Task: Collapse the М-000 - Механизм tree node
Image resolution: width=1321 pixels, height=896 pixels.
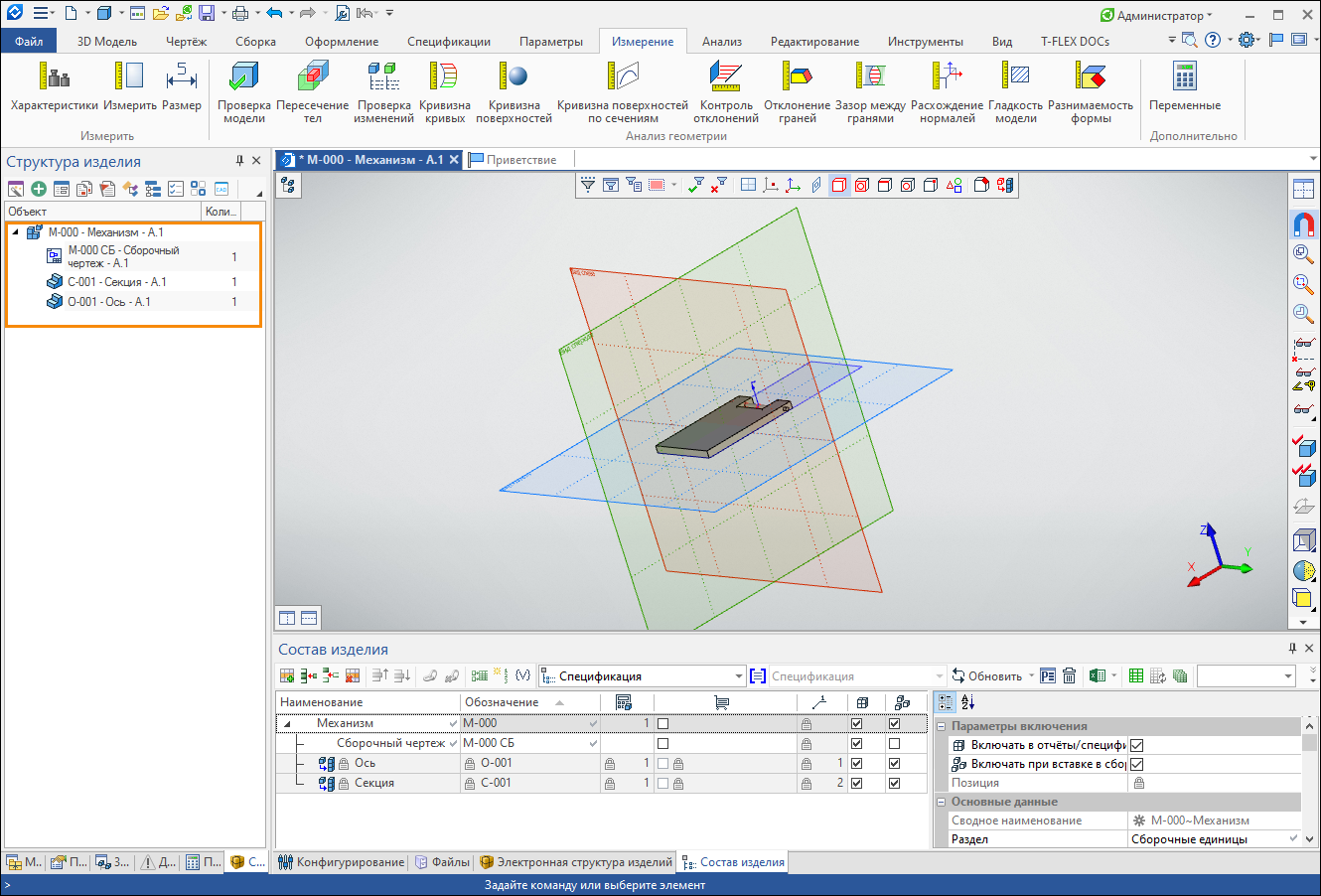Action: [16, 232]
